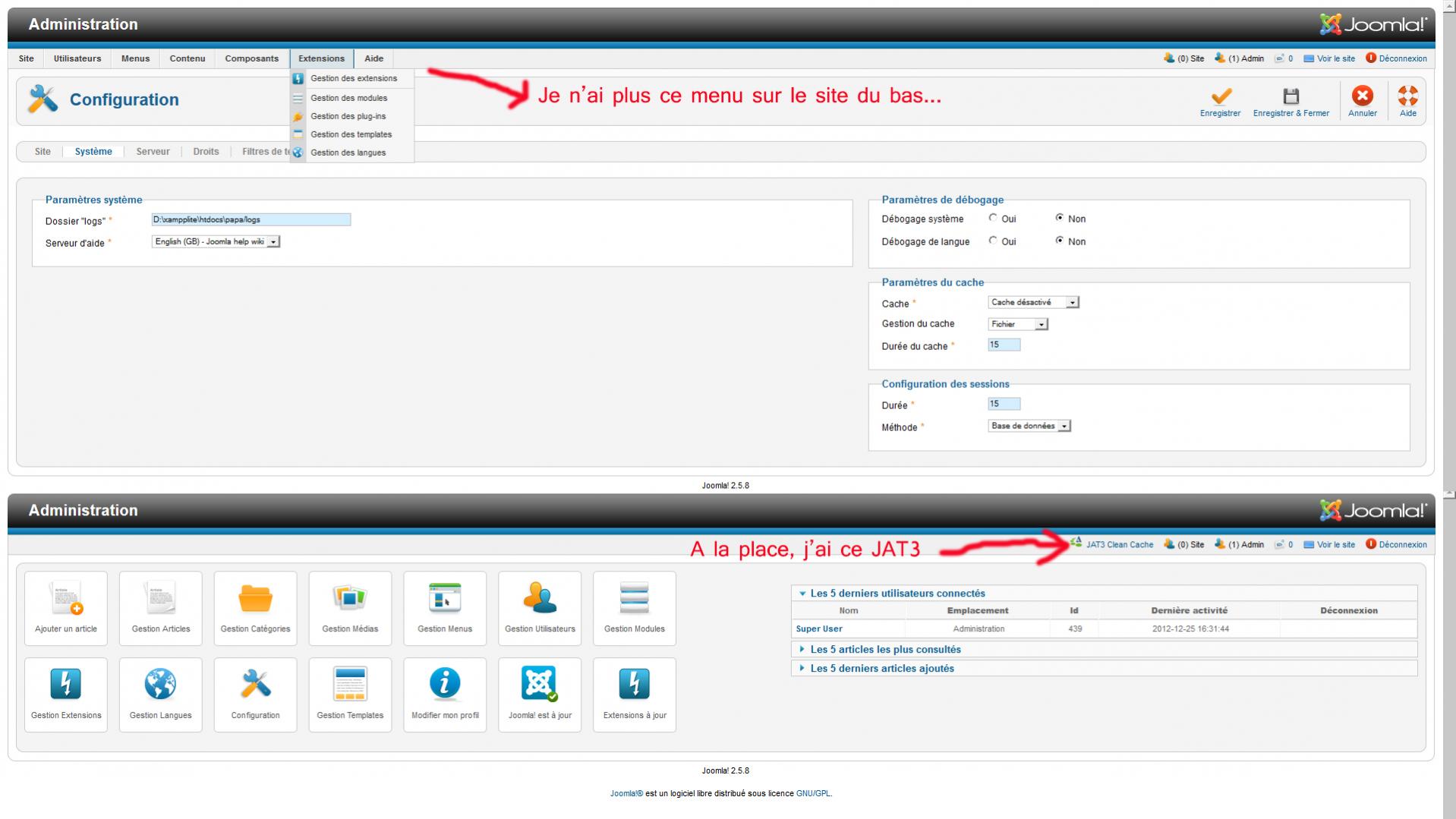Click the Joomla!® footer link
The height and width of the screenshot is (819, 1456).
(x=626, y=794)
